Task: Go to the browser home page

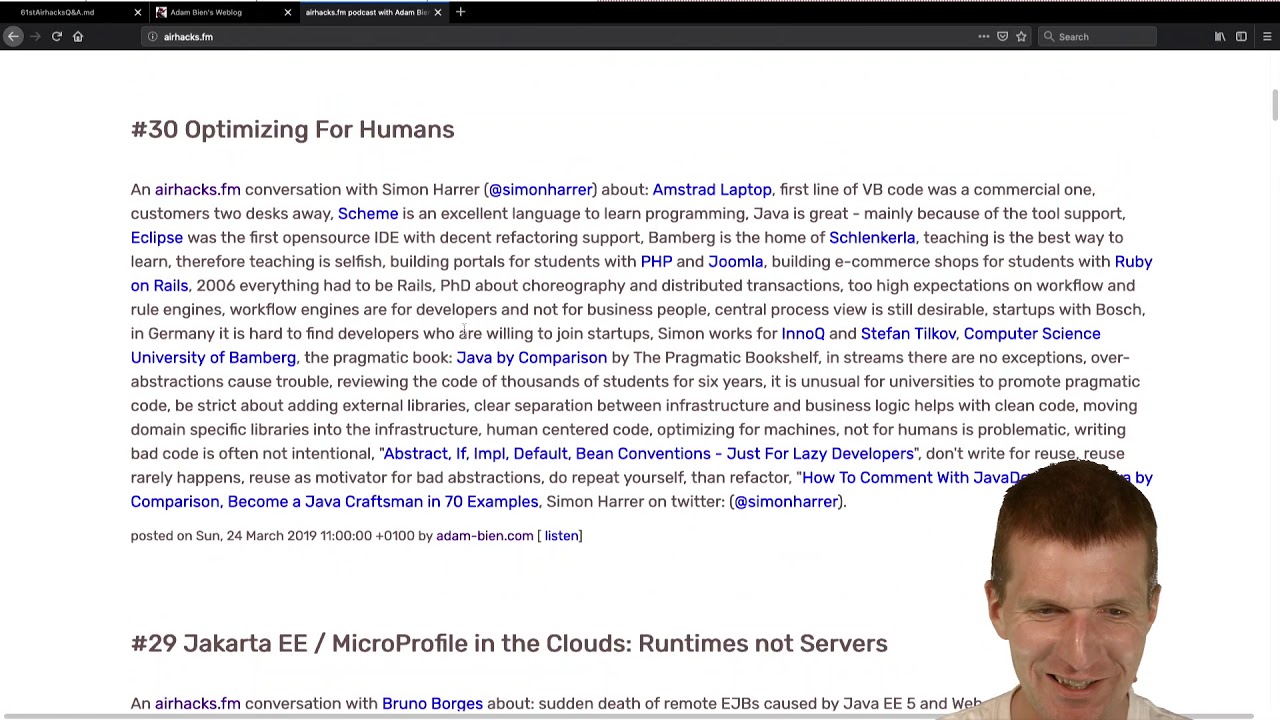Action: tap(78, 36)
